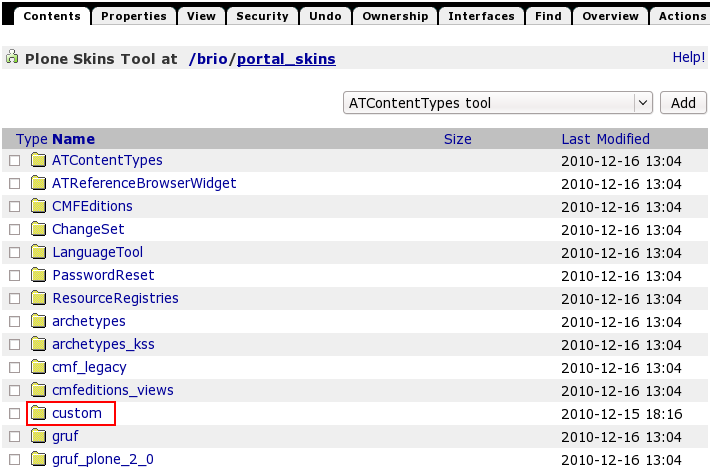Viewport: 710px width, 471px height.
Task: Sort list by Last Modified column
Action: point(605,139)
